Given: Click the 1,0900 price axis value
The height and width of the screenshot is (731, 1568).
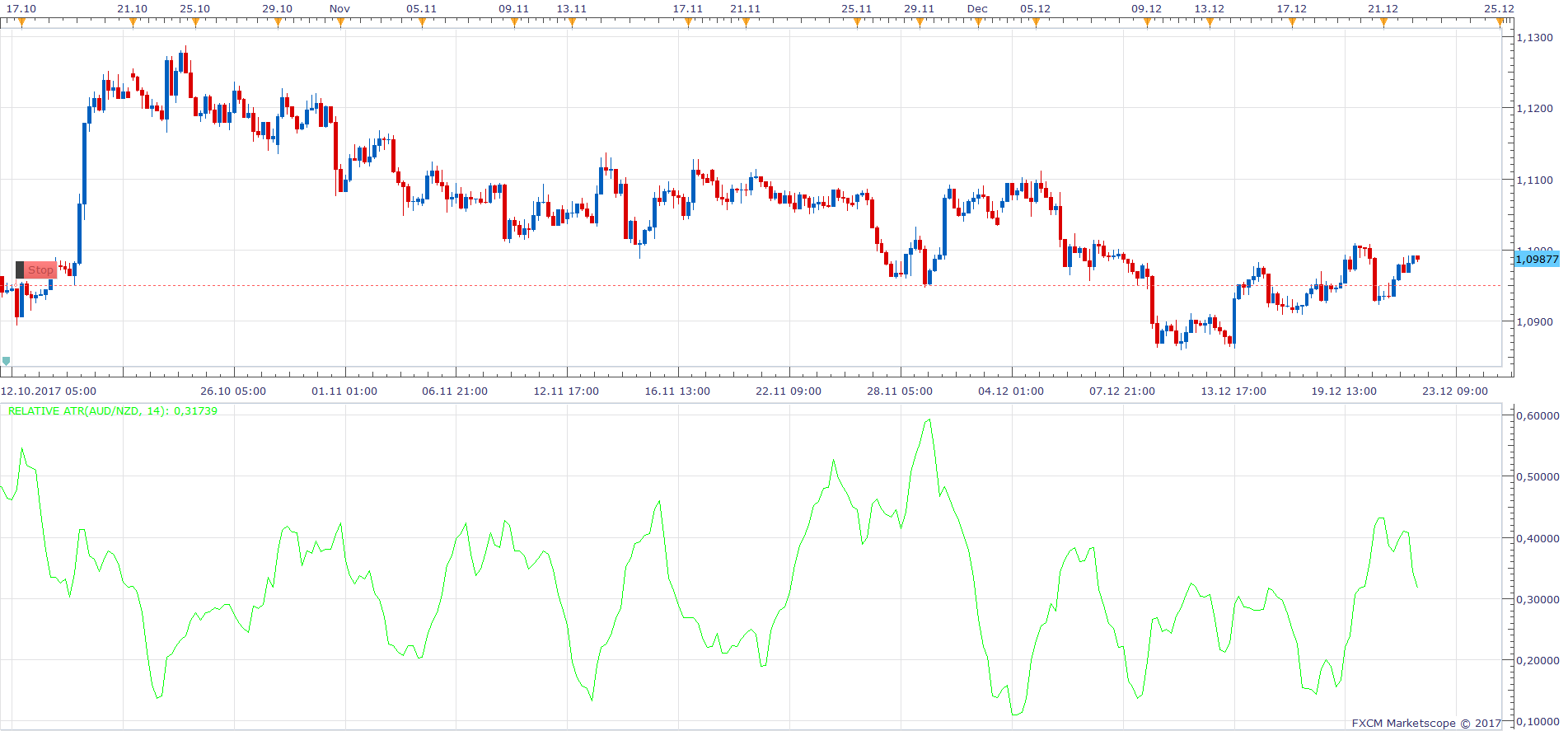Looking at the screenshot, I should 1535,321.
